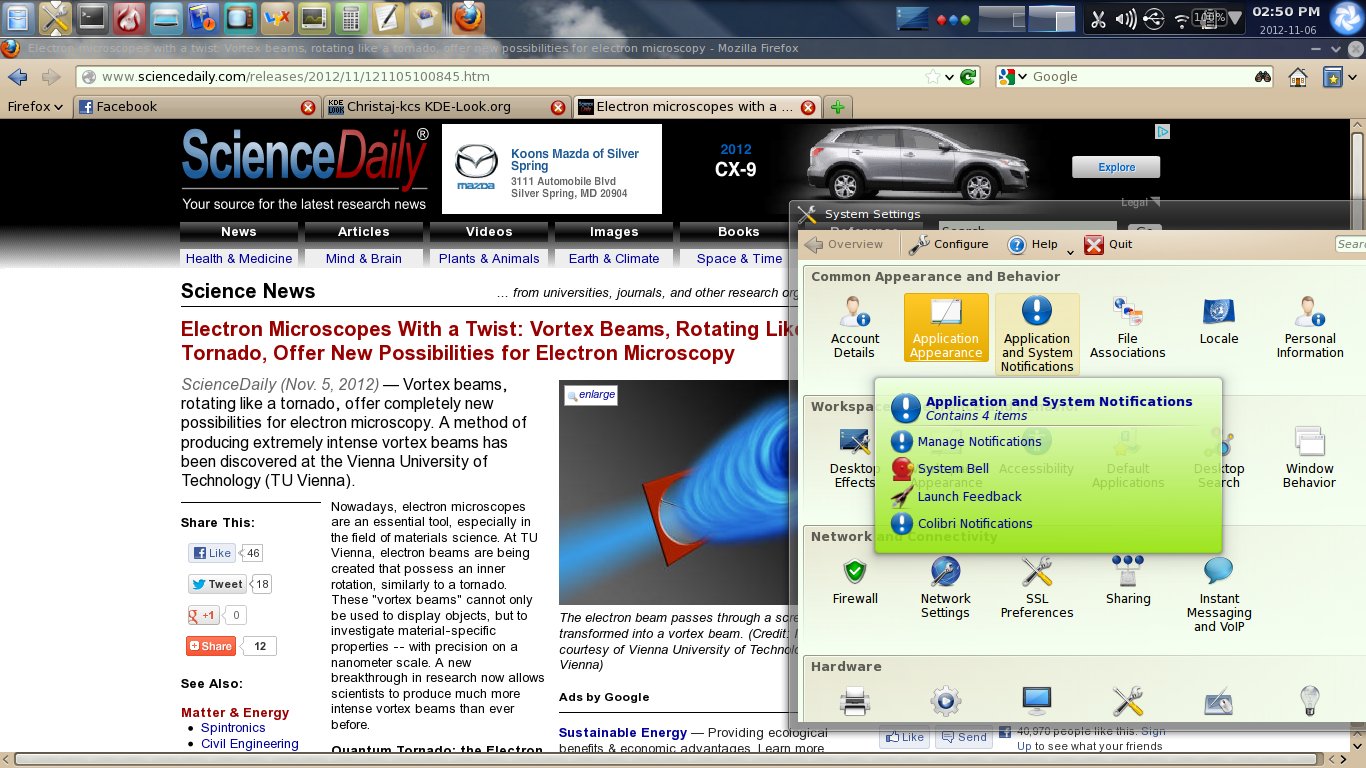The image size is (1366, 768).
Task: Open the Health & Medicine category link
Action: [239, 258]
